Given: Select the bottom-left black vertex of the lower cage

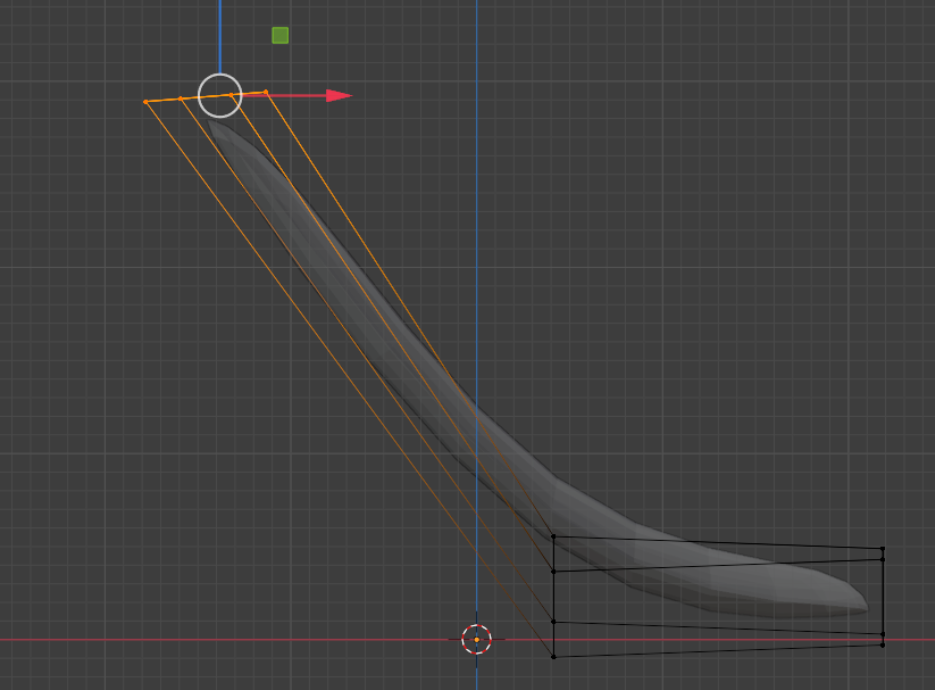Looking at the screenshot, I should pos(553,657).
